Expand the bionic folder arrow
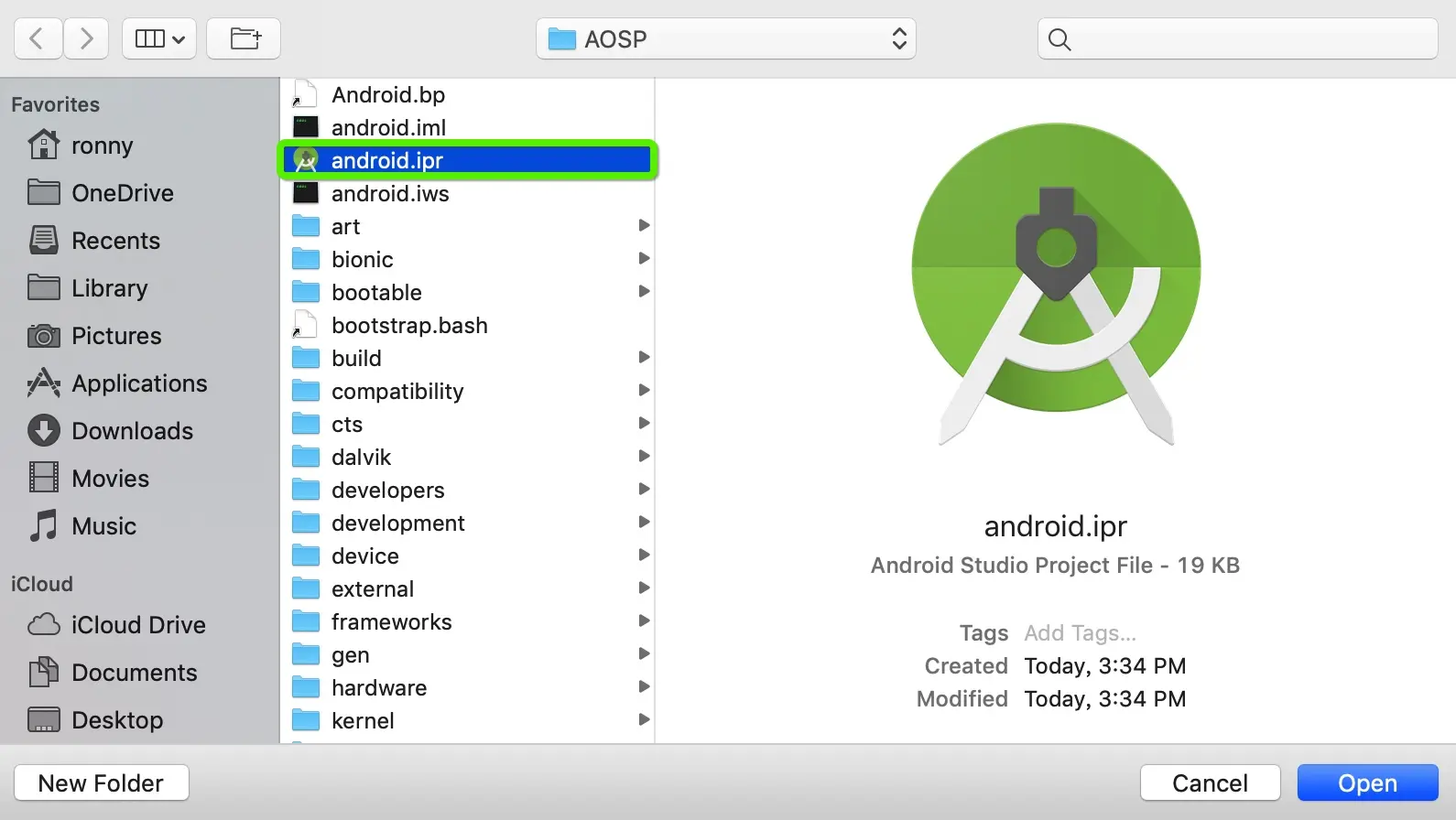This screenshot has height=820, width=1456. pos(644,258)
